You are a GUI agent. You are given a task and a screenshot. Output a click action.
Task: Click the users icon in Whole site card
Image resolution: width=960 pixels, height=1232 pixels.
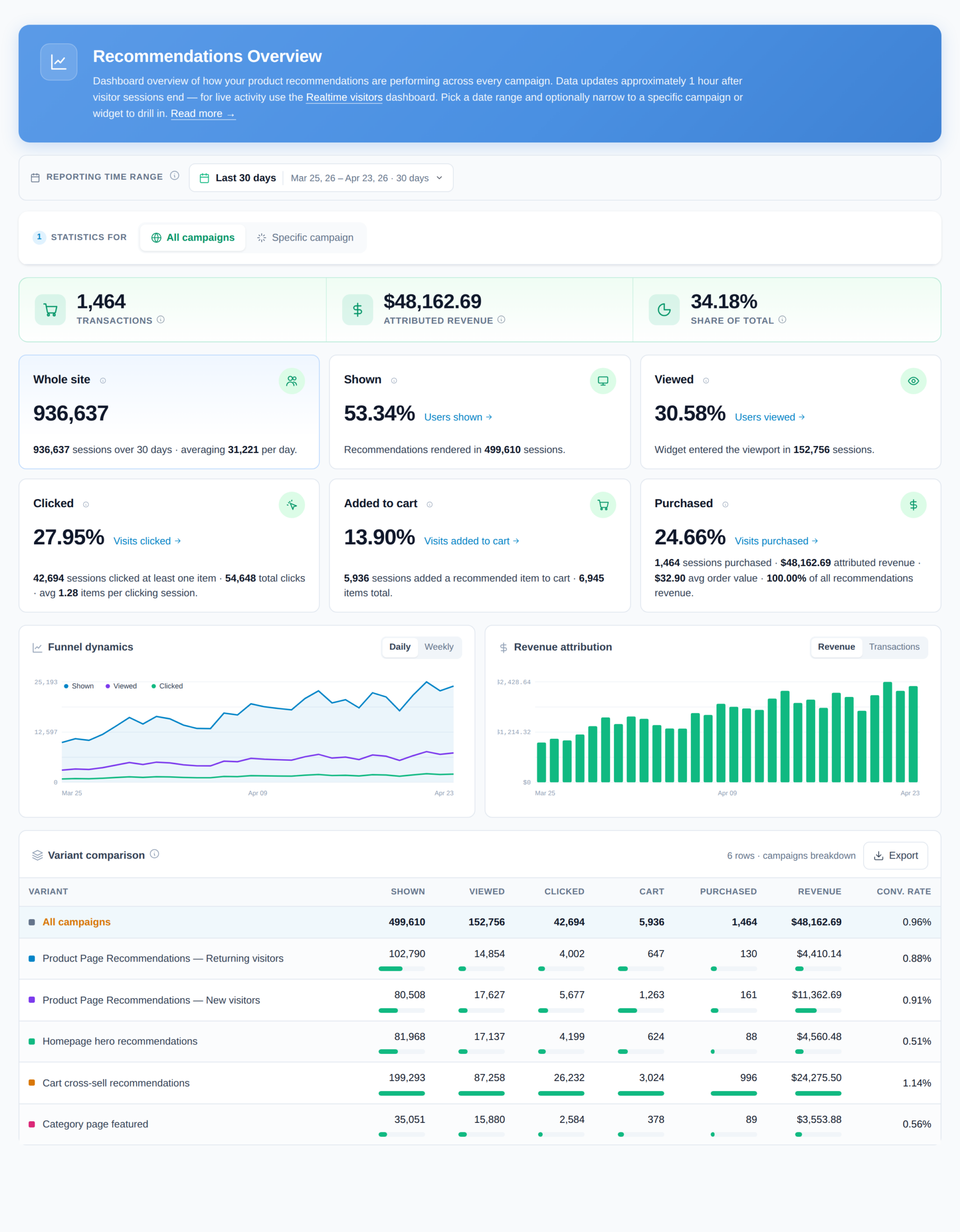[292, 381]
